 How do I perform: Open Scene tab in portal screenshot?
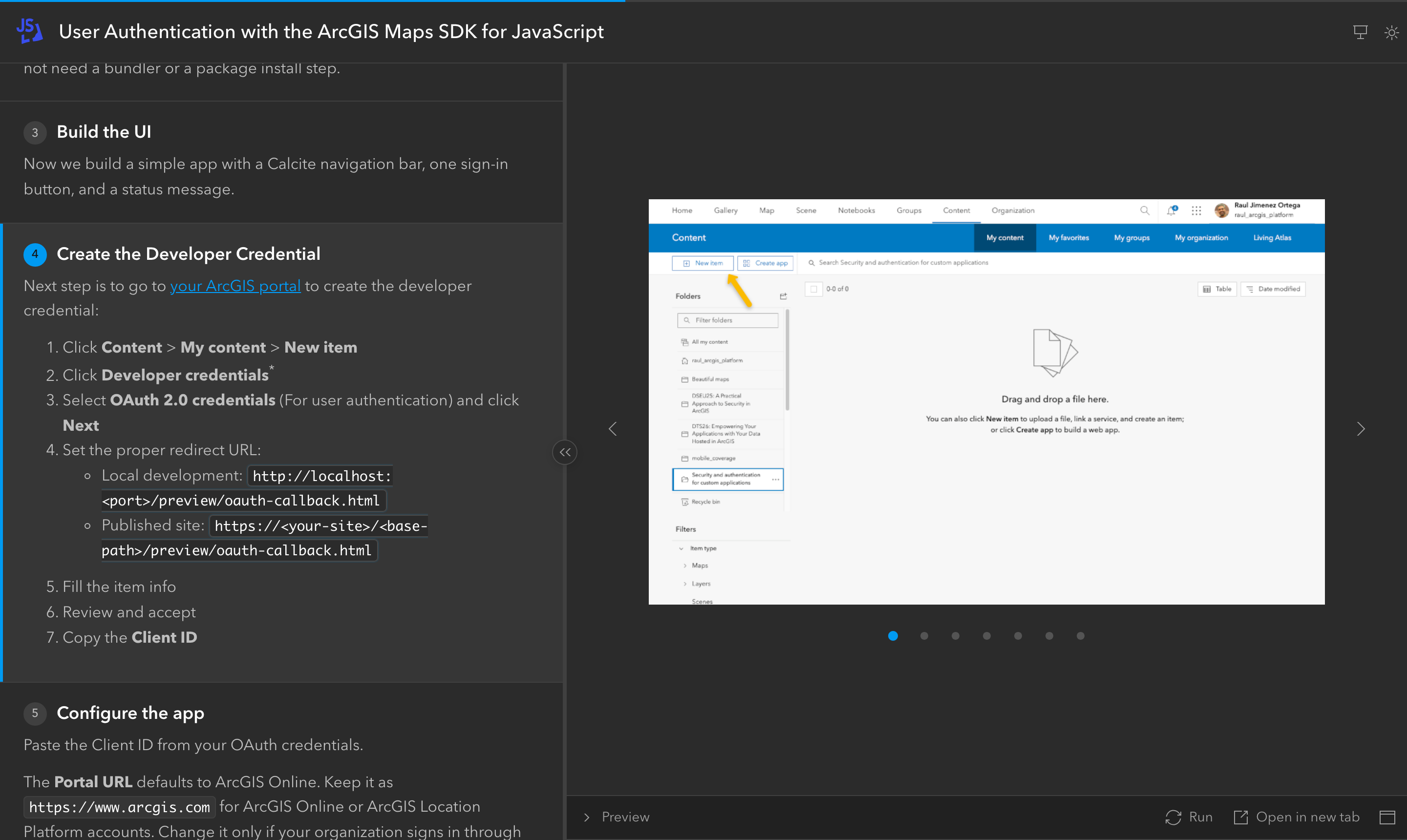(x=806, y=210)
